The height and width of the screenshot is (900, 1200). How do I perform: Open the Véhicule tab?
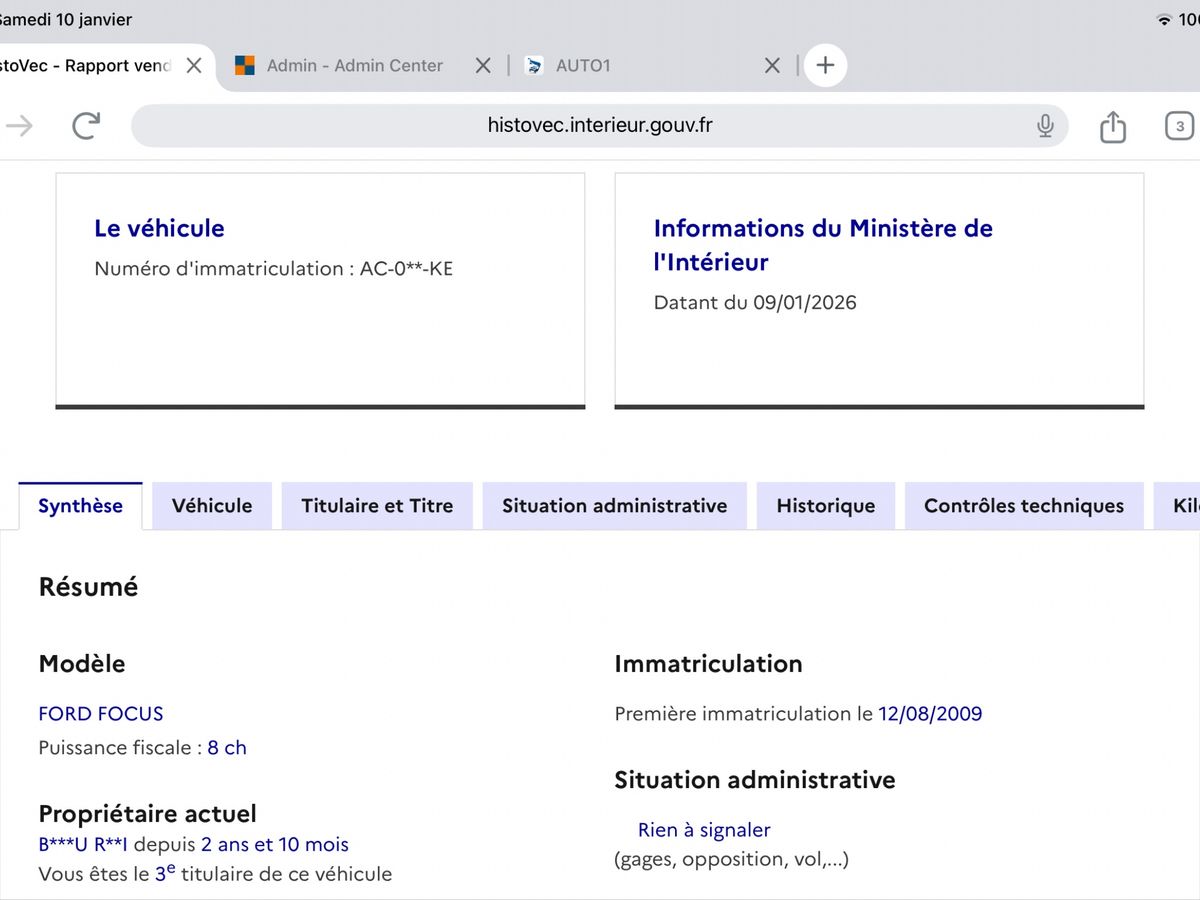tap(212, 506)
